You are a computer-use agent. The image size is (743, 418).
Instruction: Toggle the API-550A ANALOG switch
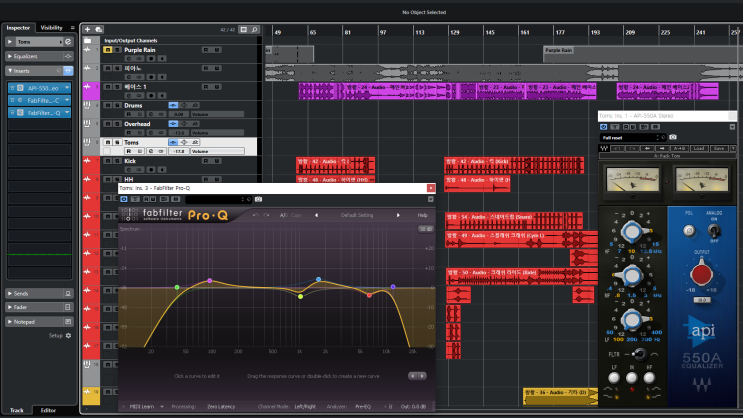[x=714, y=231]
